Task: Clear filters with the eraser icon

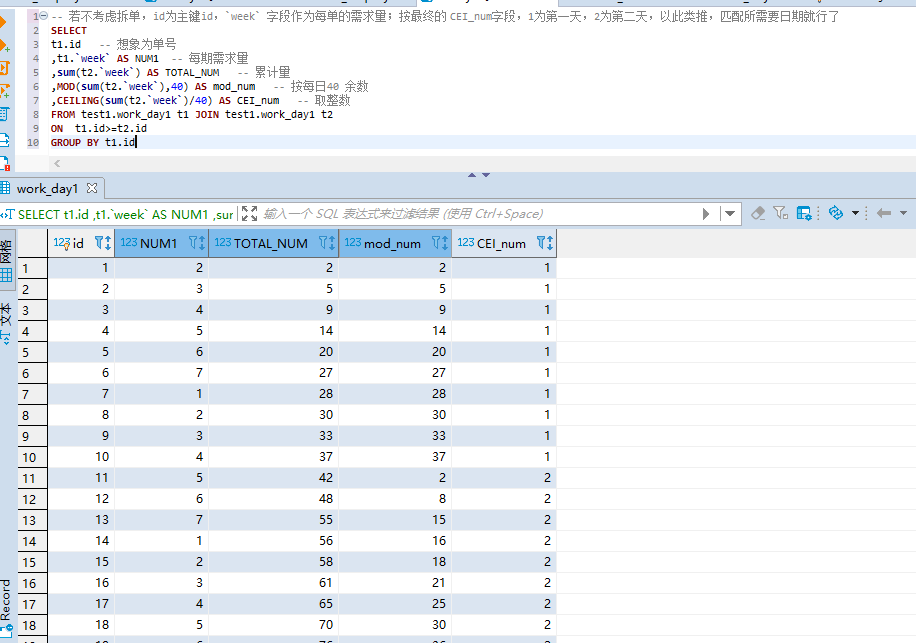Action: point(758,213)
